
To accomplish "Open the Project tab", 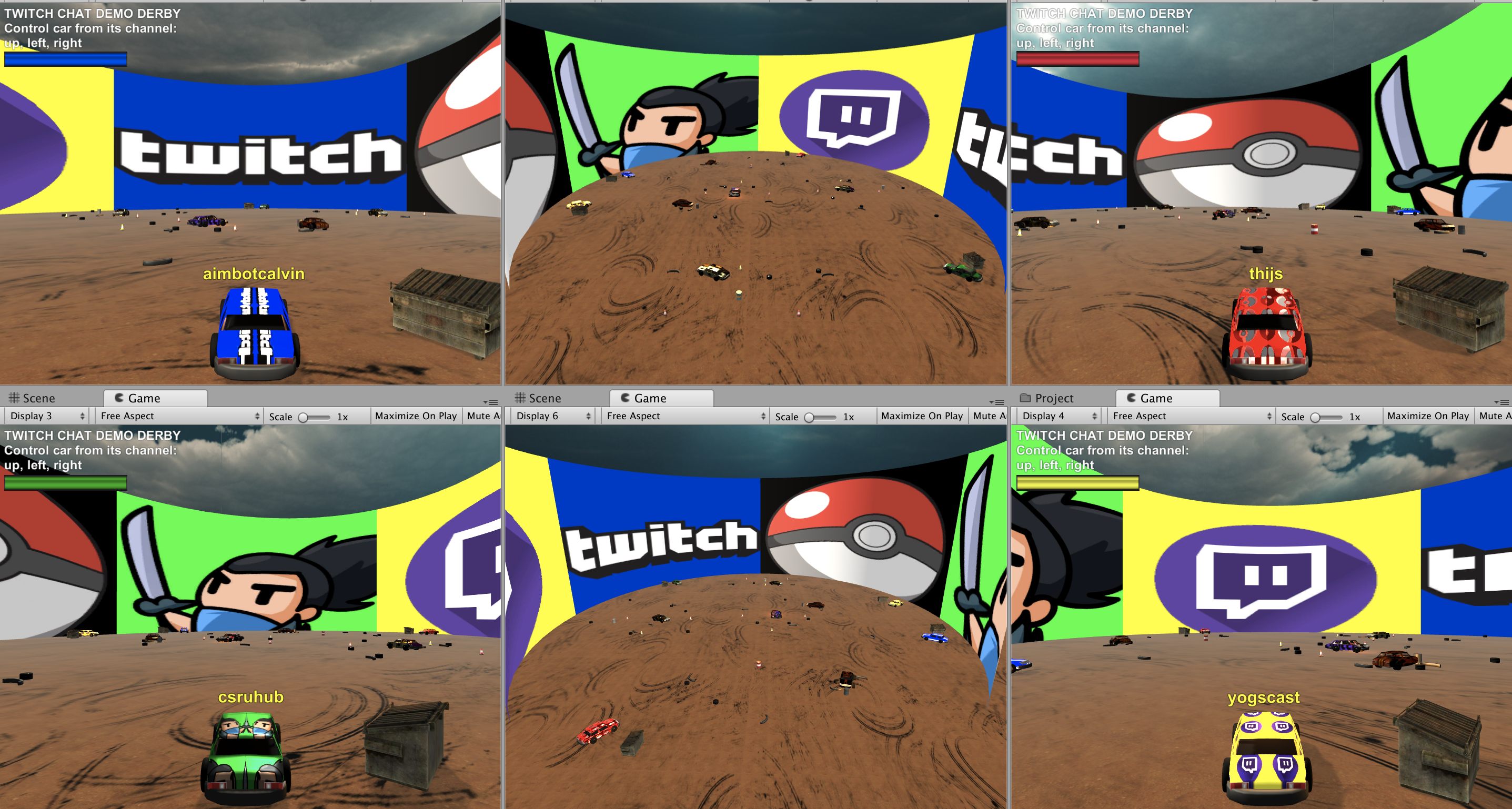I will click(x=1047, y=398).
